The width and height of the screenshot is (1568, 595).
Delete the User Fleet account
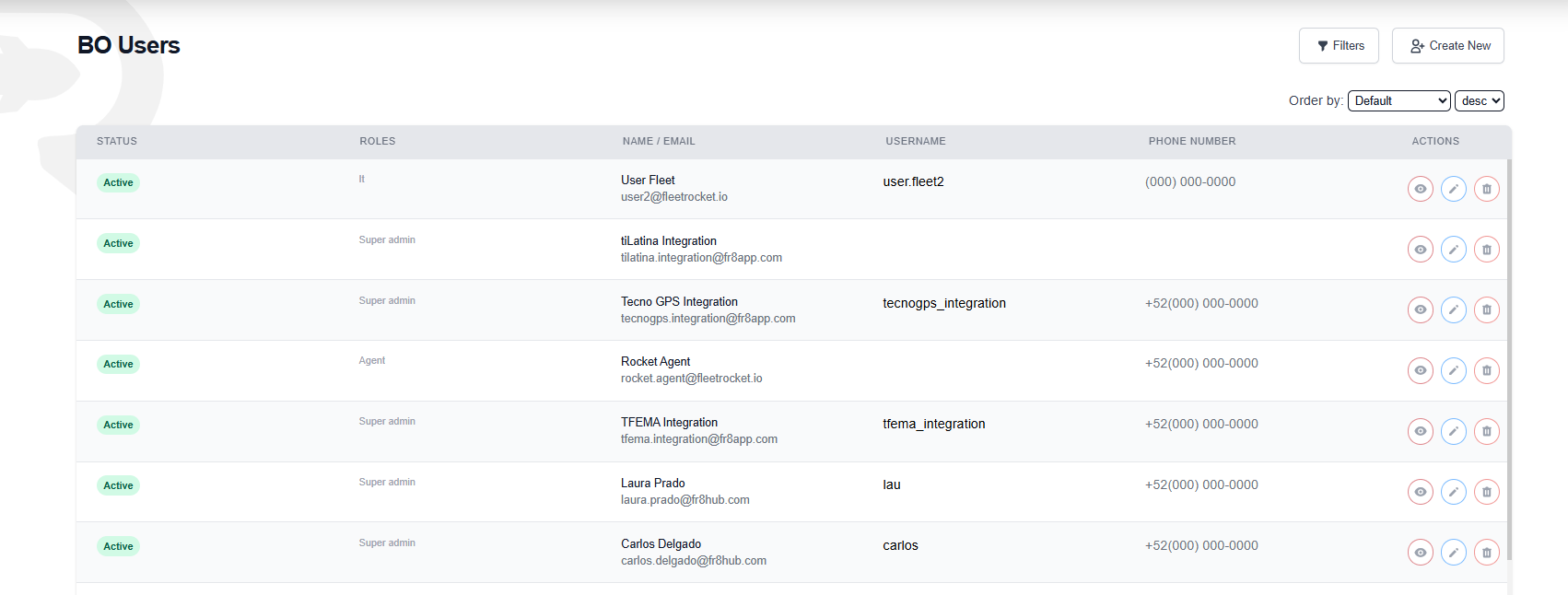coord(1487,189)
